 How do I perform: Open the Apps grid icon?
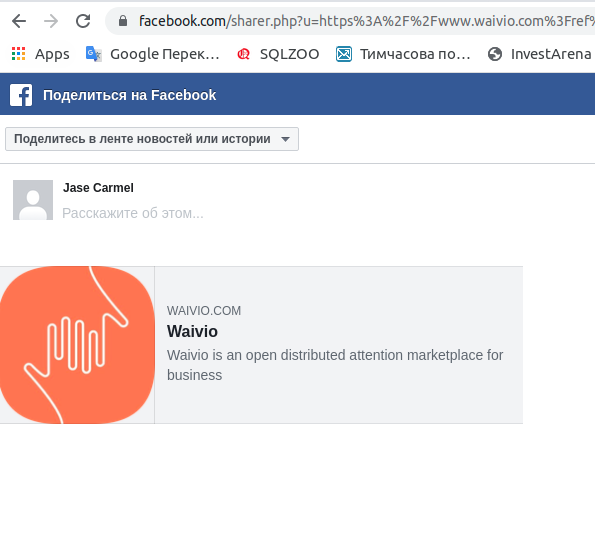(18, 54)
